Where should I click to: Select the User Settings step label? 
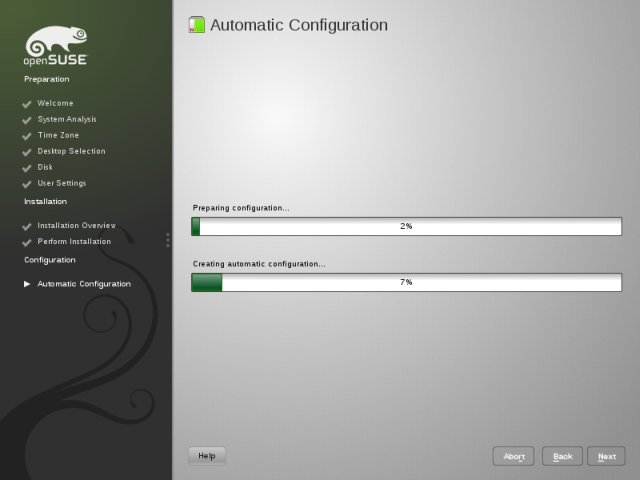pyautogui.click(x=62, y=183)
